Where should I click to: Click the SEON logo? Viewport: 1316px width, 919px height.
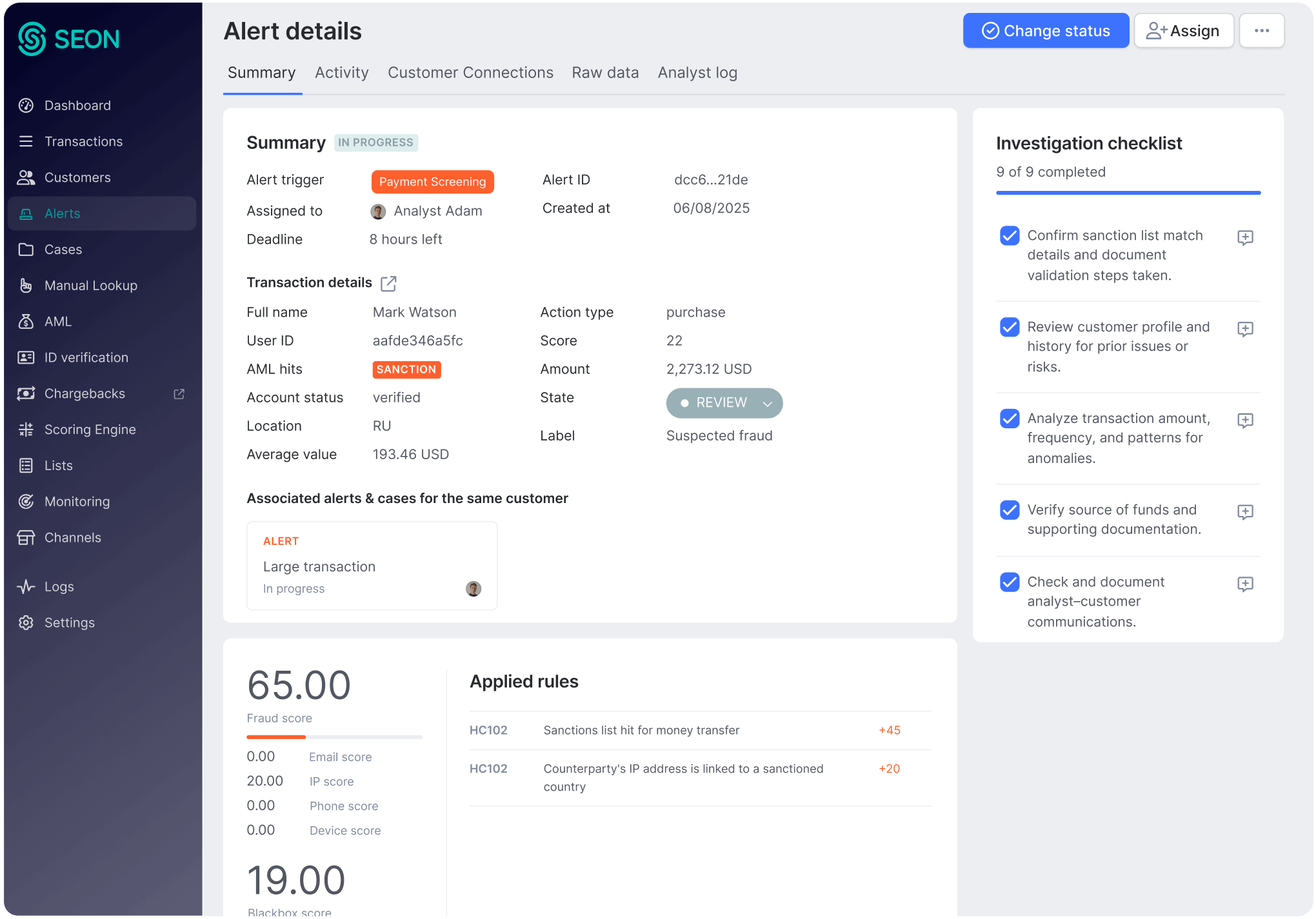(x=68, y=39)
